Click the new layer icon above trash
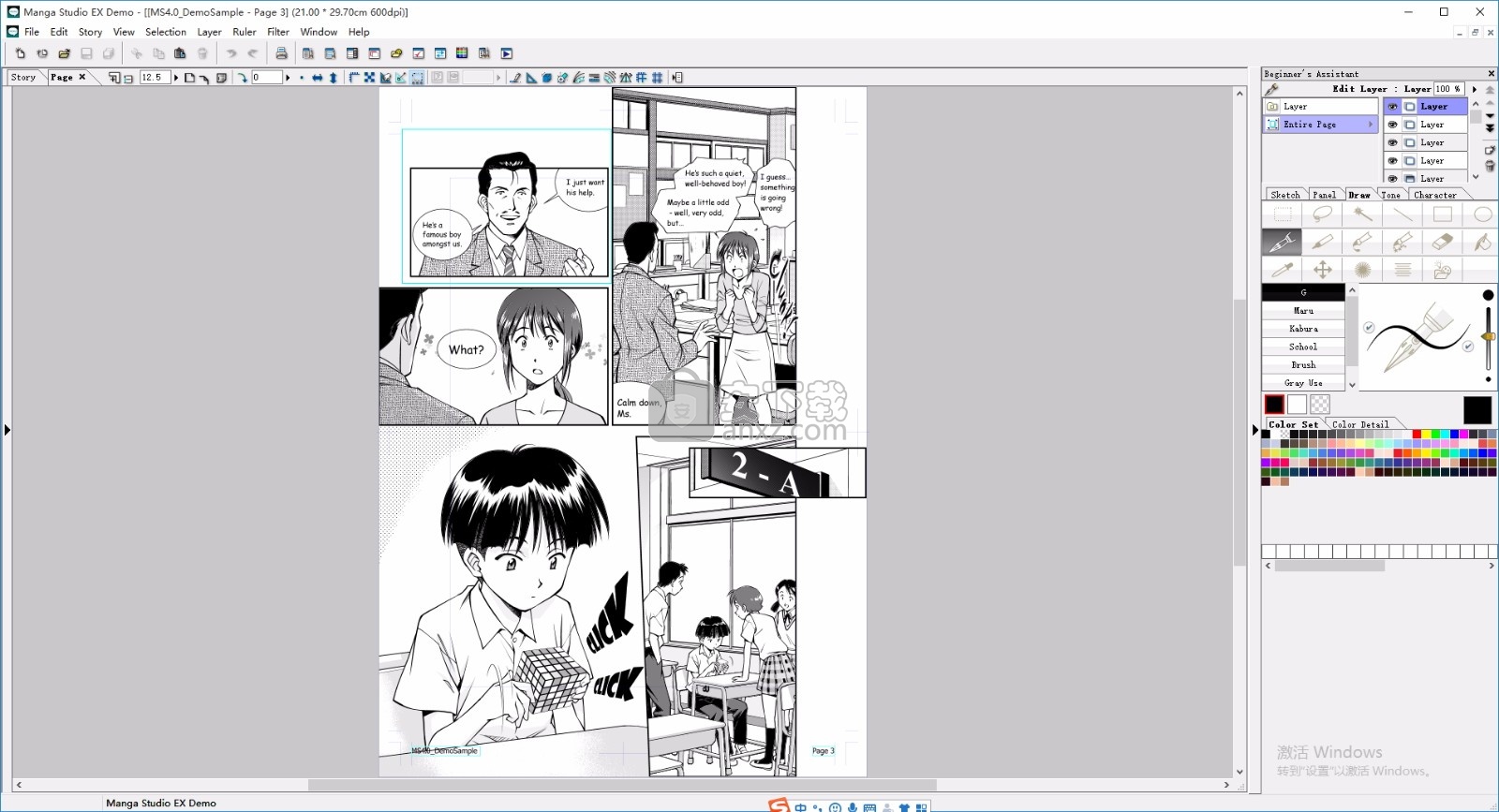 [x=1490, y=150]
